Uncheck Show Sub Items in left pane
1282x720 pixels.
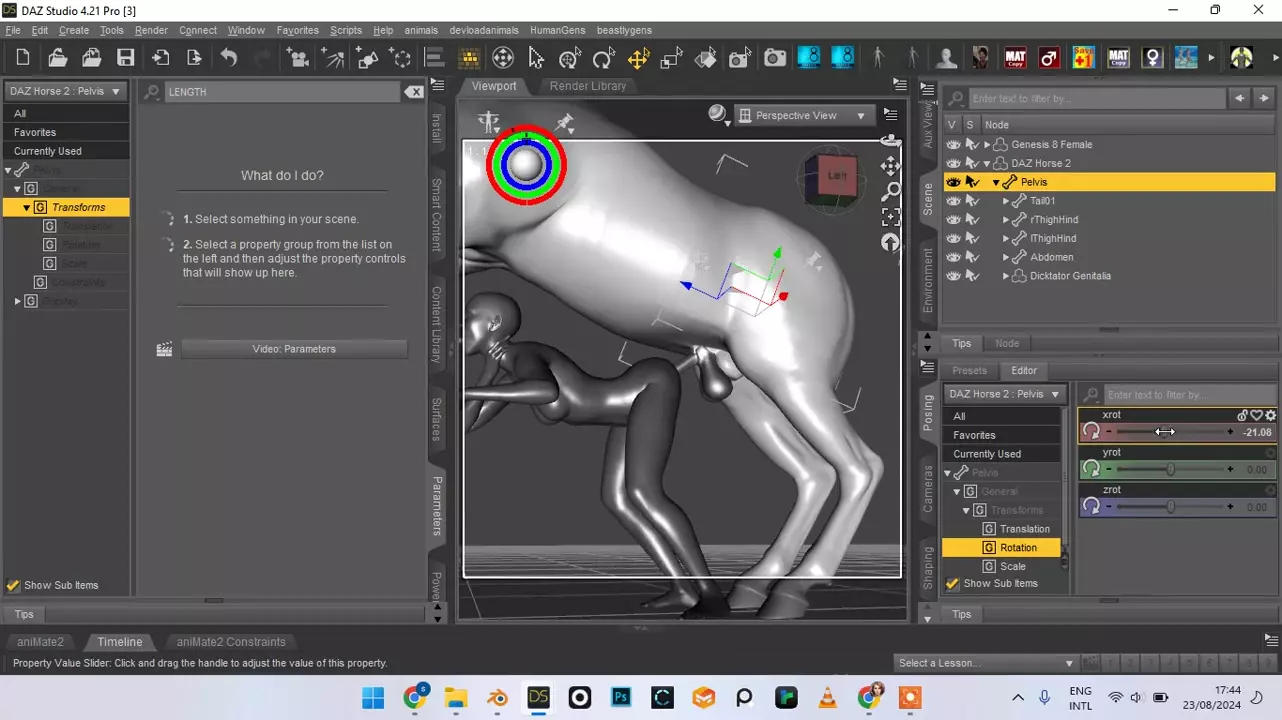[x=13, y=586]
